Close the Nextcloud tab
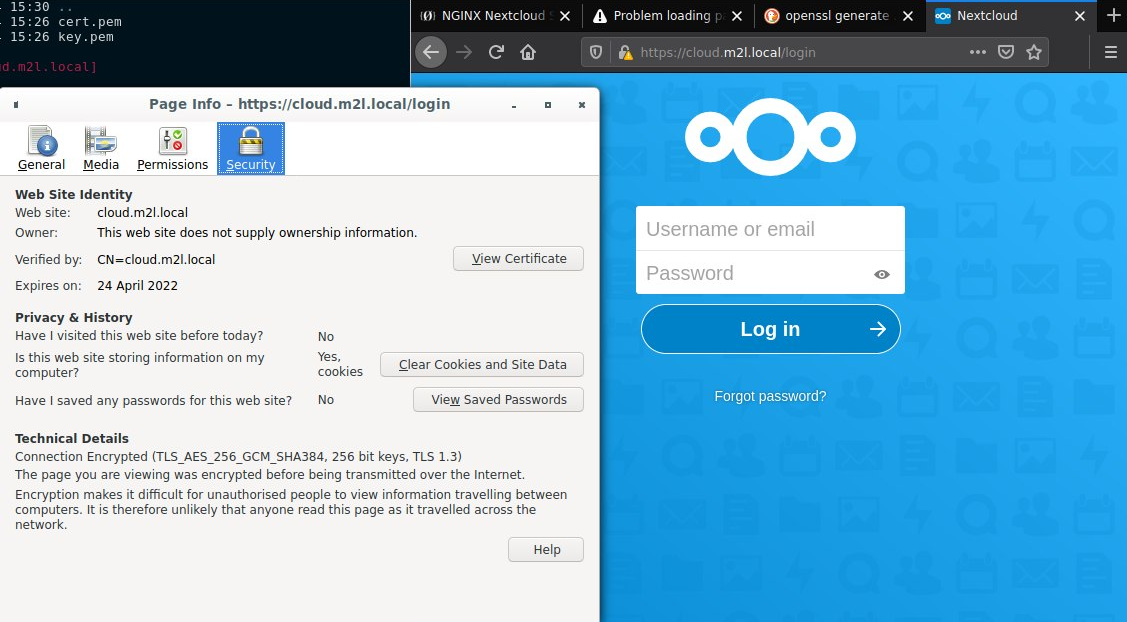The height and width of the screenshot is (622, 1127). (x=1080, y=16)
